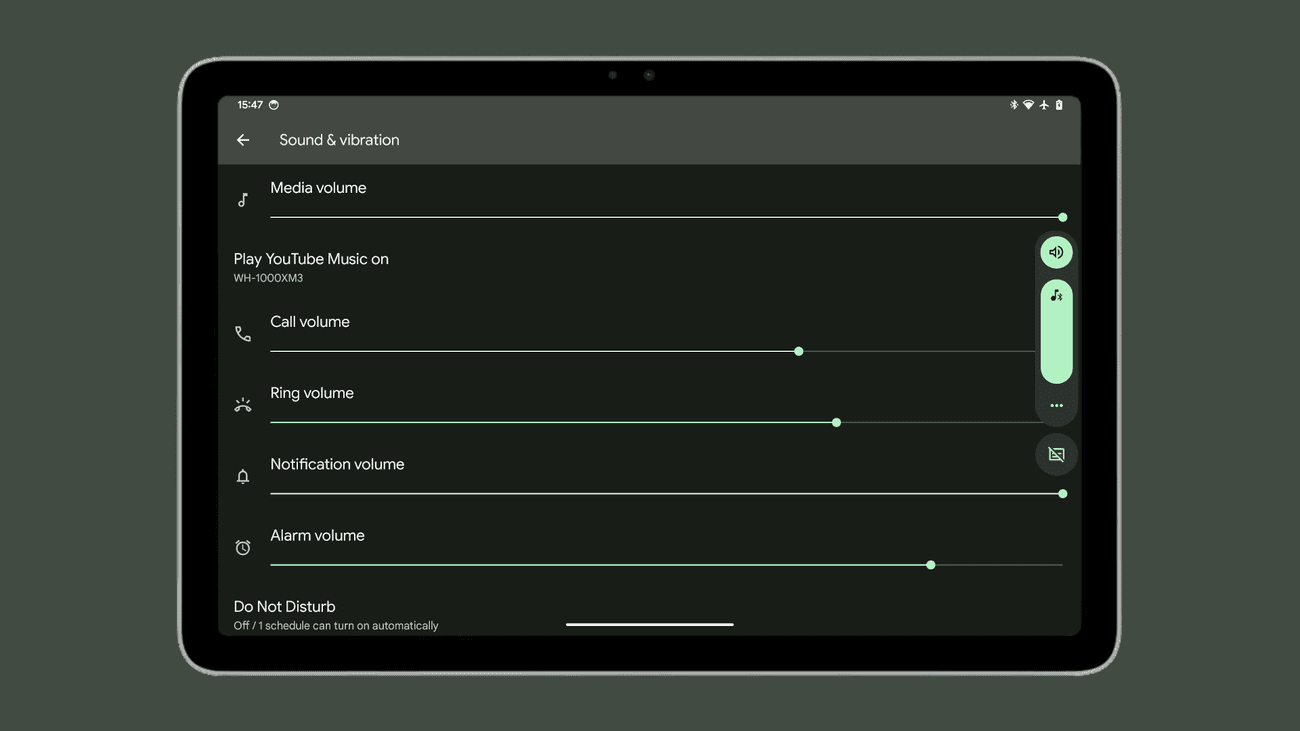Tap the alarm clock icon beside Alarm volume

[x=243, y=548]
